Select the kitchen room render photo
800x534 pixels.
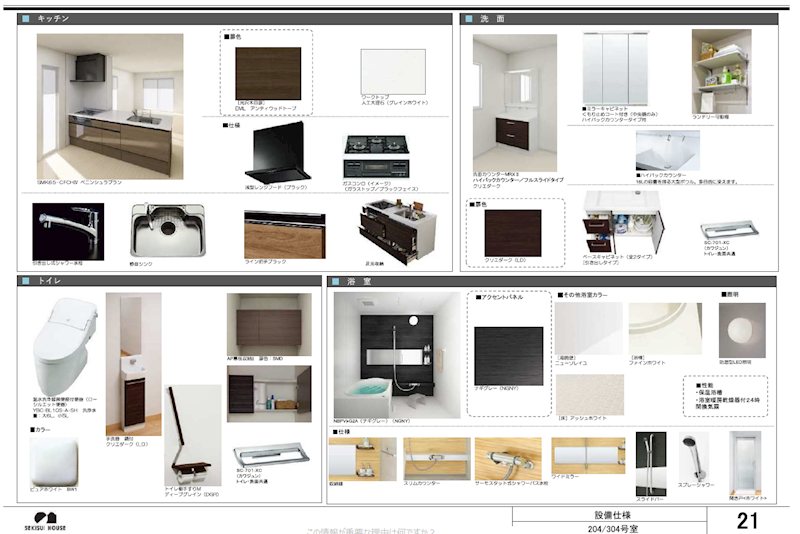110,106
